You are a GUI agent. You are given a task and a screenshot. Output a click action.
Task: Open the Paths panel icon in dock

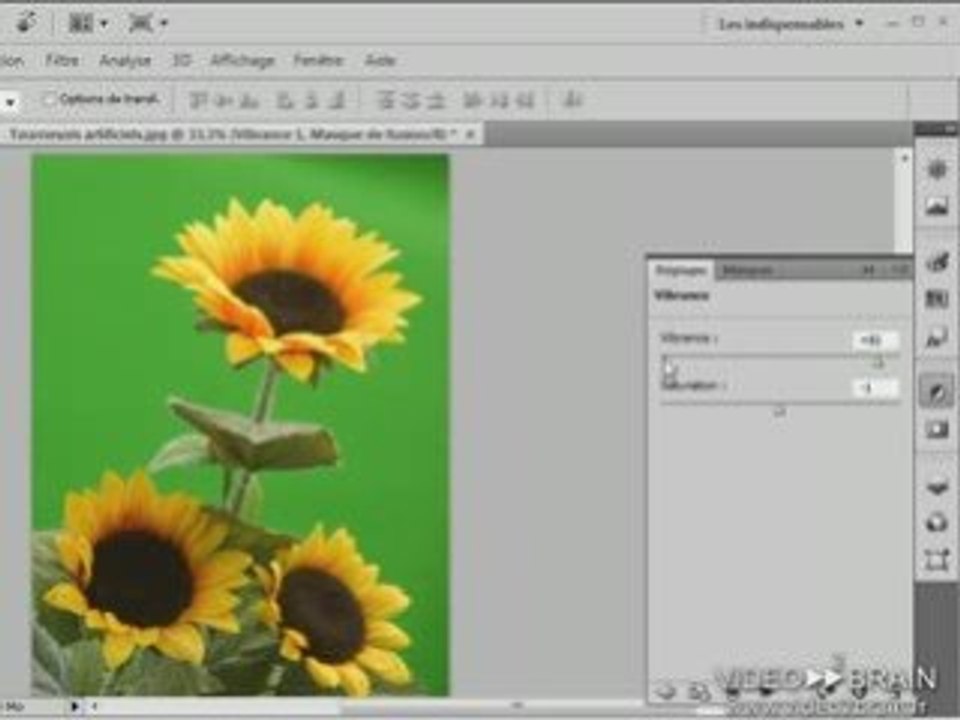tap(937, 560)
